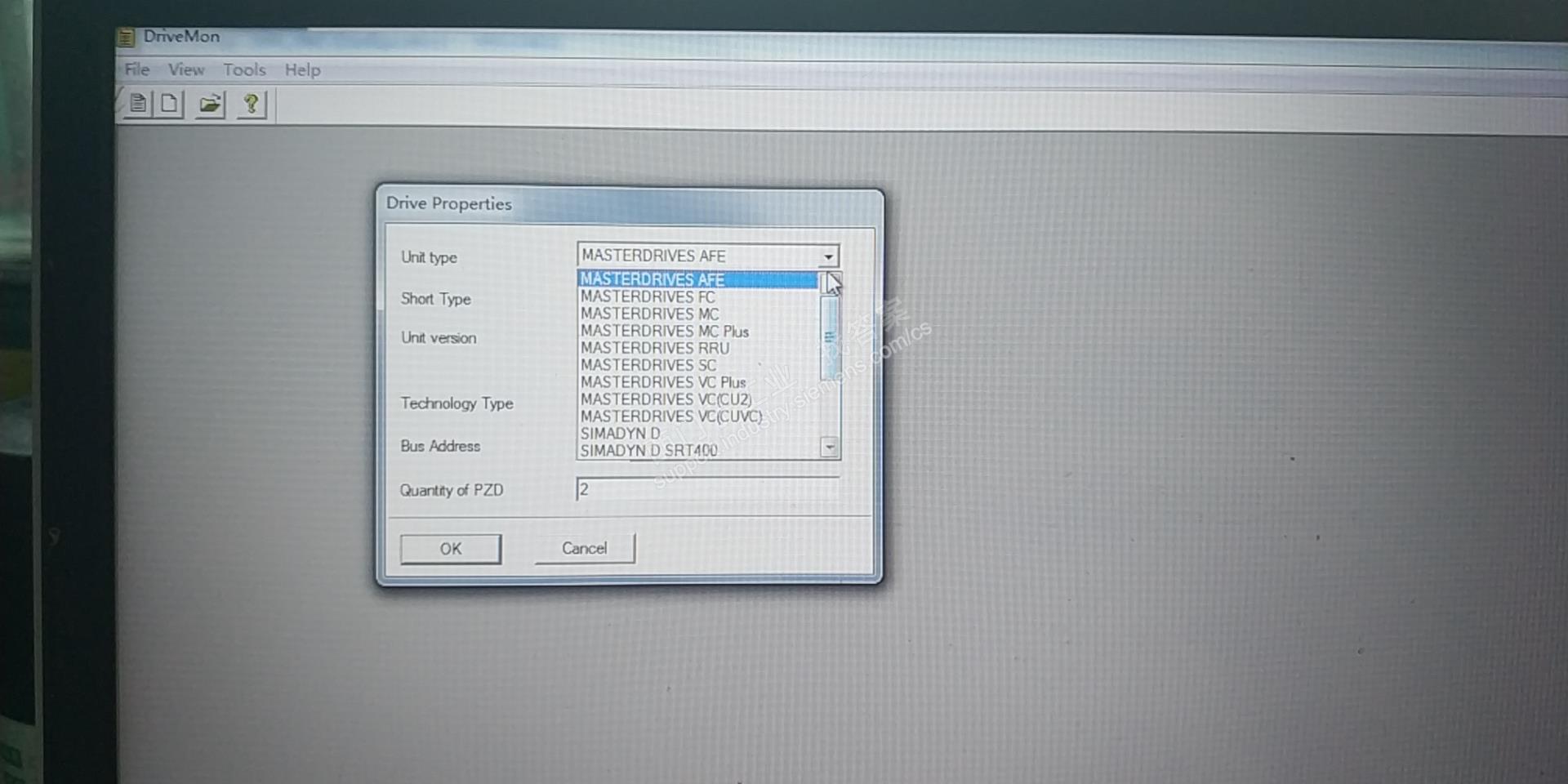Select MASTERDRIVES VC(CU2) option
The image size is (1568, 784).
point(697,399)
